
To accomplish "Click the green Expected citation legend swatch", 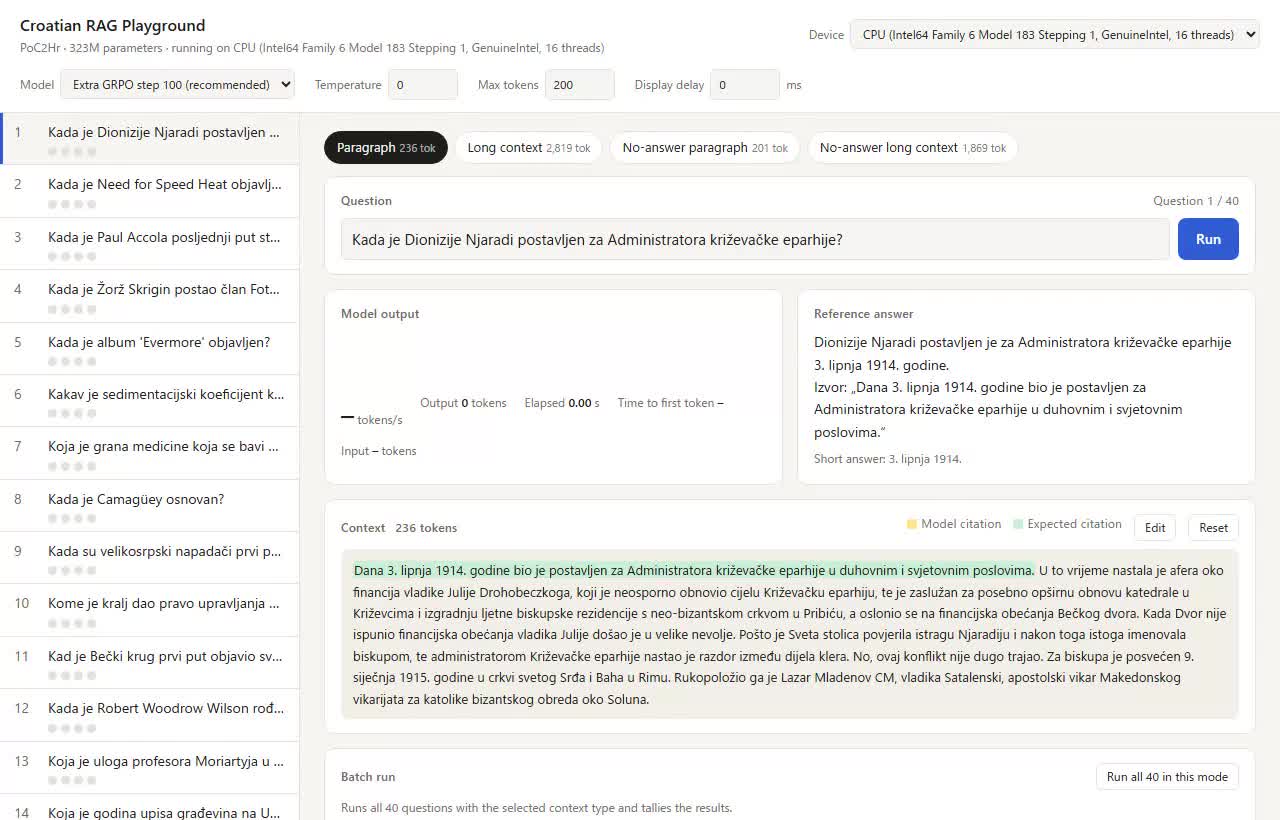I will click(1018, 524).
